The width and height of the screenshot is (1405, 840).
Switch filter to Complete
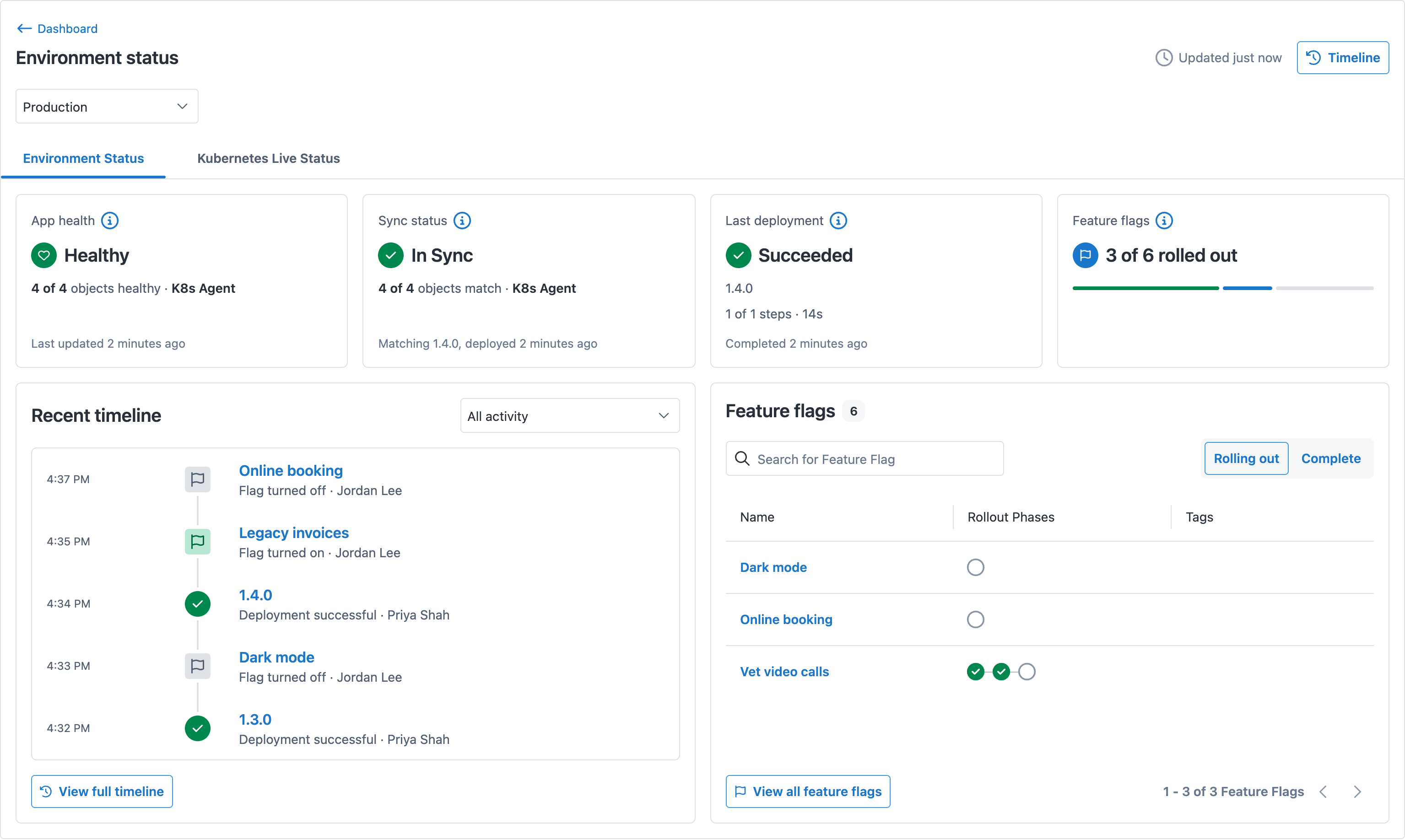(x=1331, y=458)
